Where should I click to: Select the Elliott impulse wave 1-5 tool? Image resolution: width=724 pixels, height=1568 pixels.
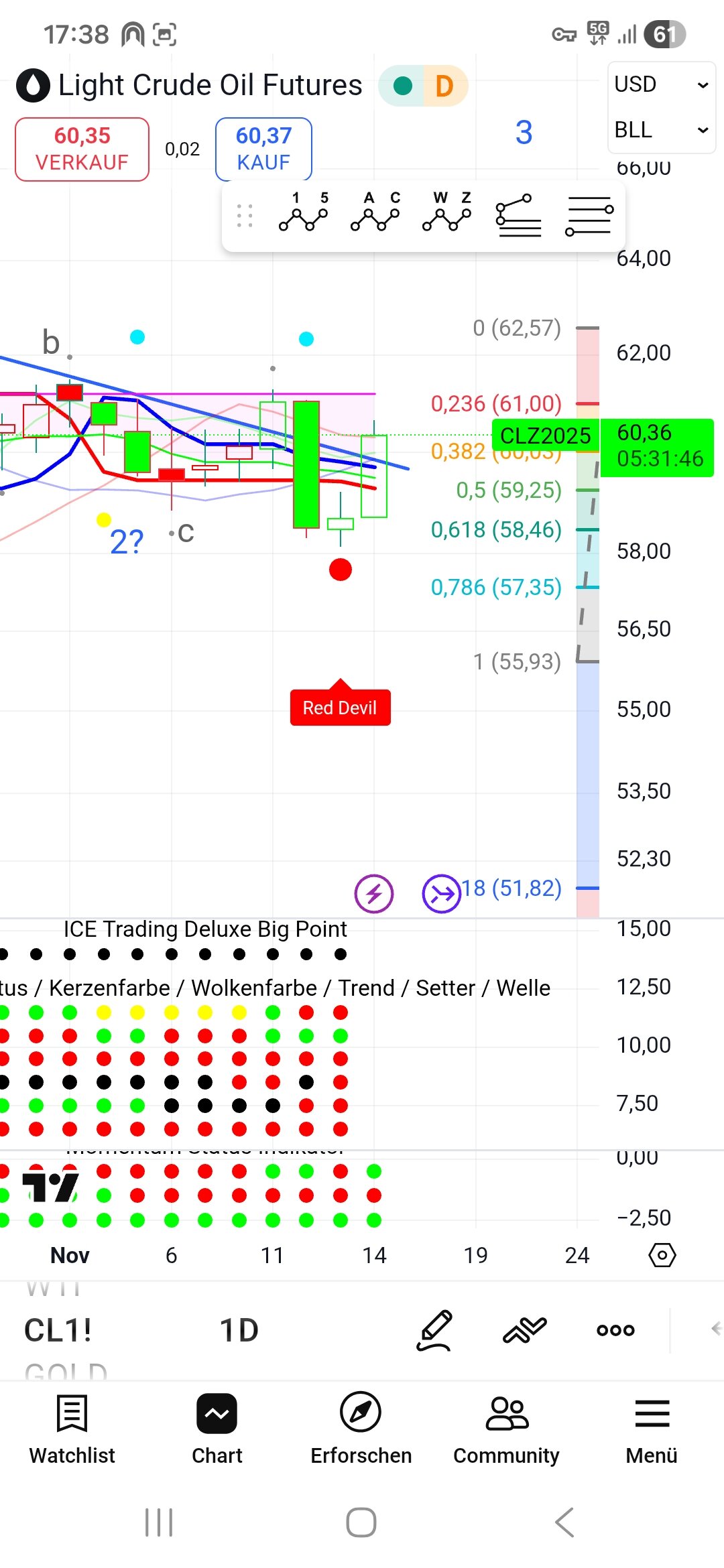click(x=304, y=212)
